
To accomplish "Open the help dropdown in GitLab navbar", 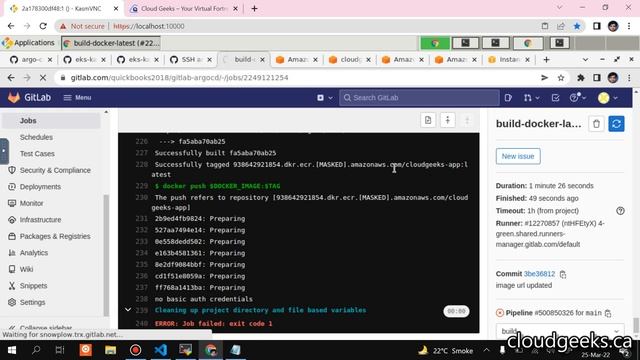I will tap(578, 98).
